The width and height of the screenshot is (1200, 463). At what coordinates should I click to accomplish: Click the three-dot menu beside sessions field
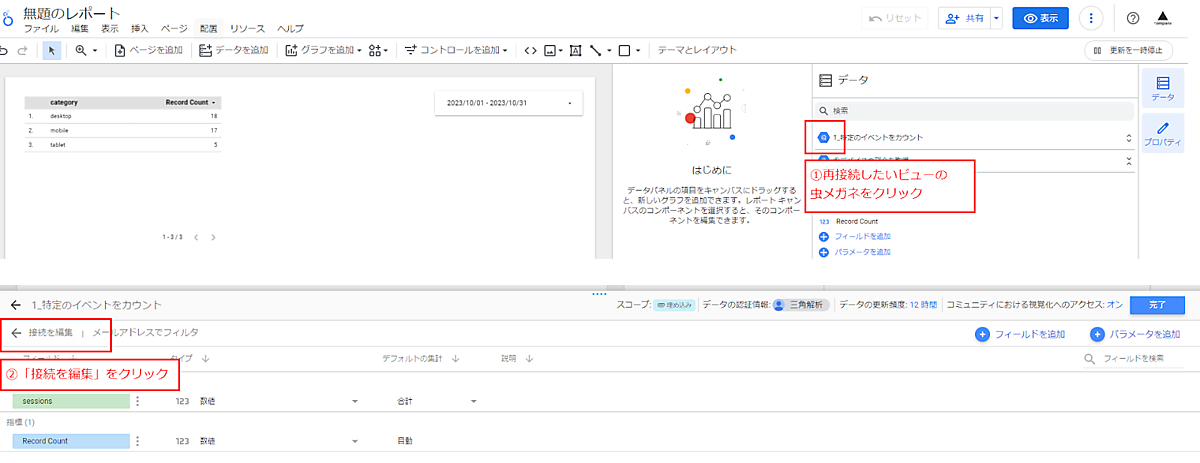click(x=138, y=401)
